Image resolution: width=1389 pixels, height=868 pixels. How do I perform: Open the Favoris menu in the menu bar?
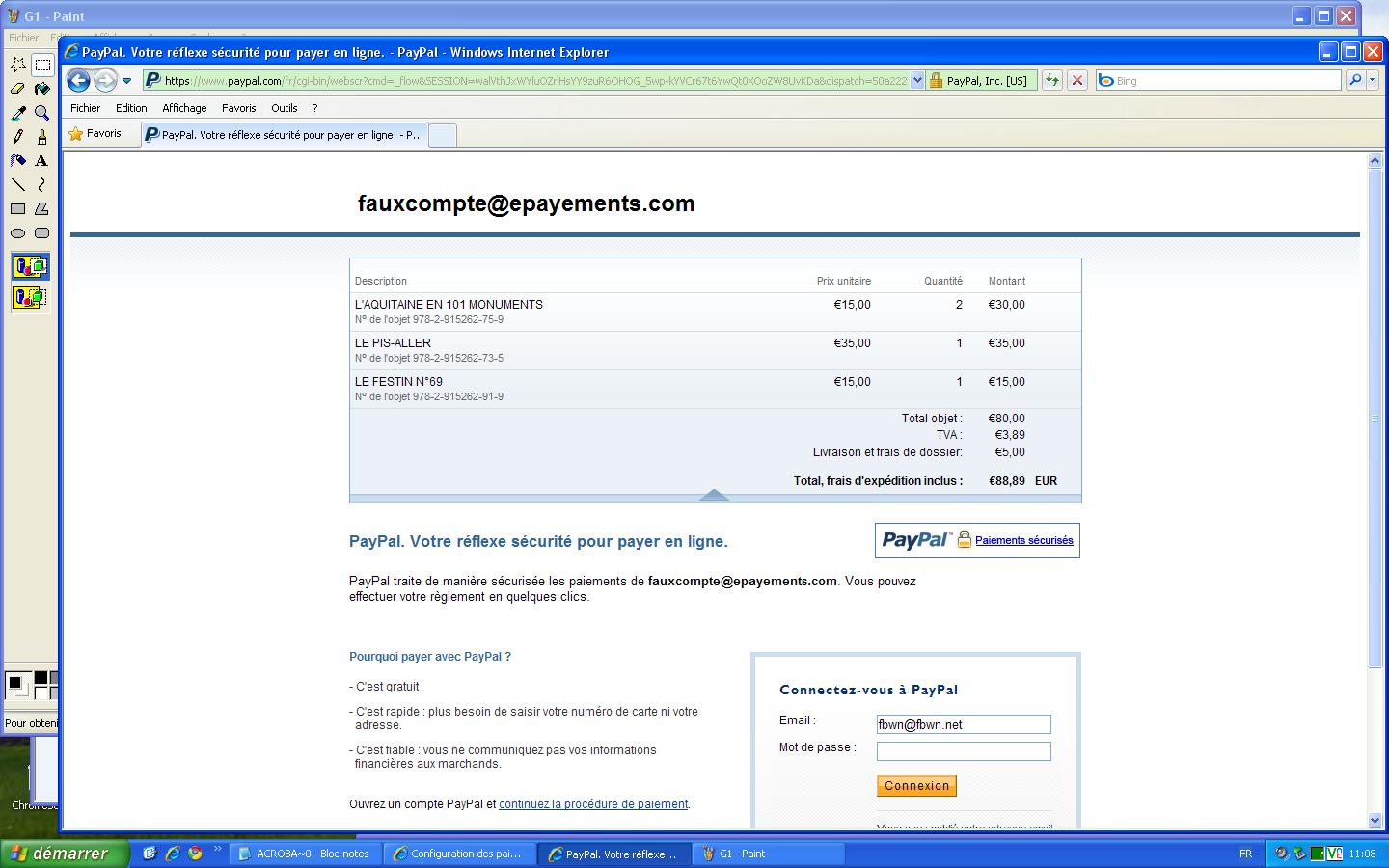click(238, 108)
